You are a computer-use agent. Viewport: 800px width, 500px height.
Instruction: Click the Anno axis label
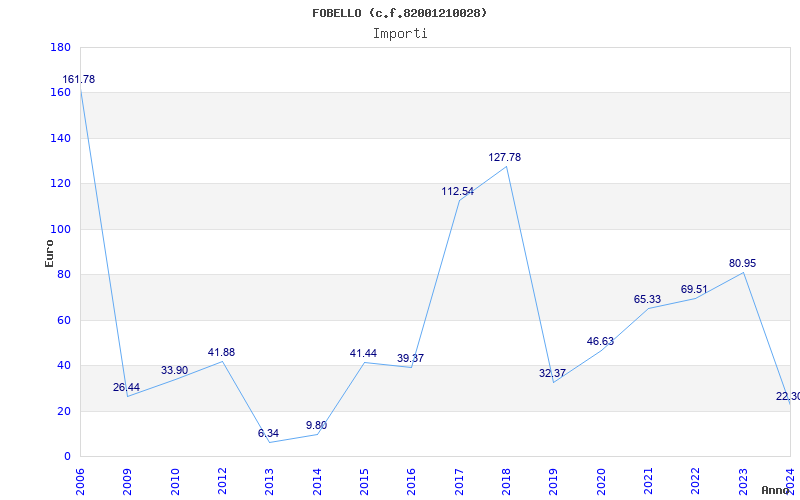(775, 490)
